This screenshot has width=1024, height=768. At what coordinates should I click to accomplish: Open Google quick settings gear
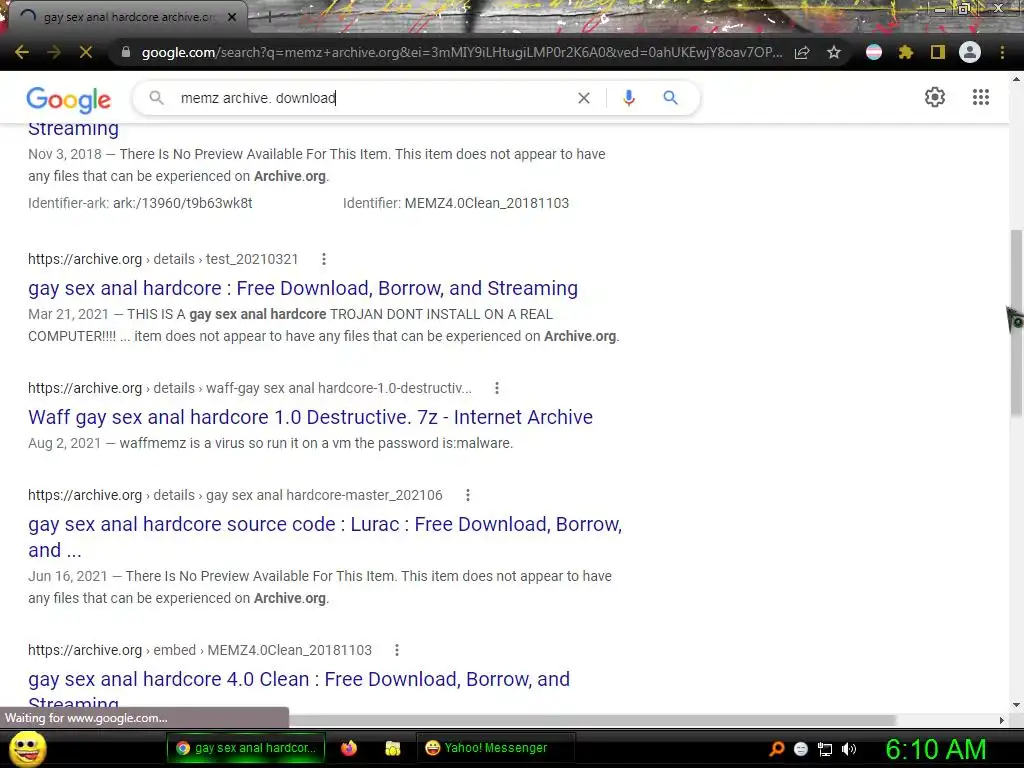click(935, 97)
